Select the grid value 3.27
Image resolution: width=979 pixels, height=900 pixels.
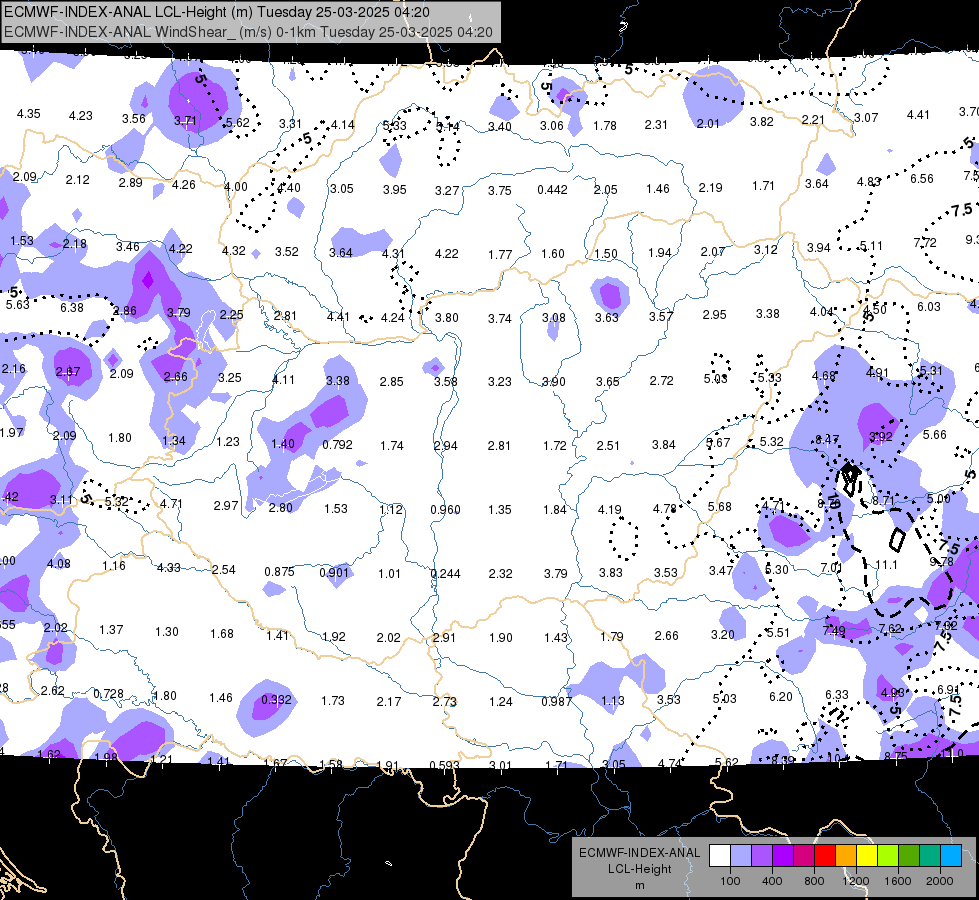click(447, 190)
